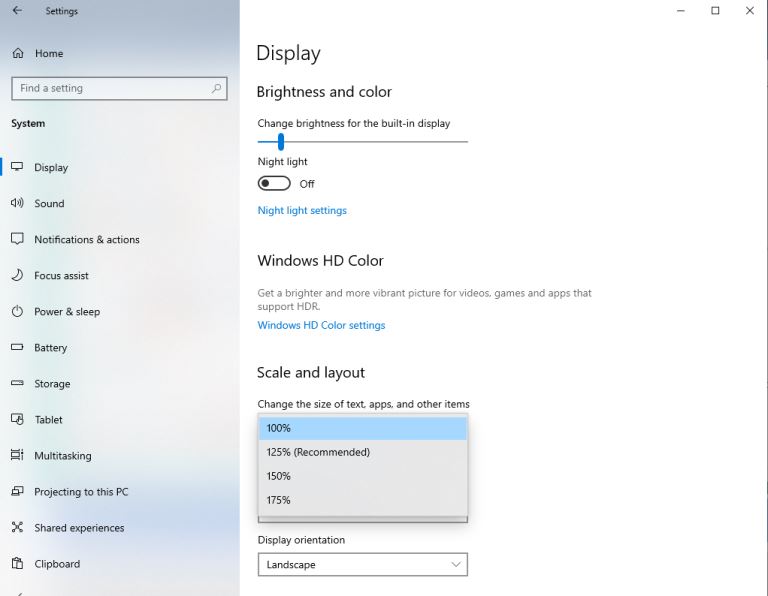Viewport: 768px width, 596px height.
Task: Open the Display orientation Landscape dropdown
Action: (x=362, y=564)
